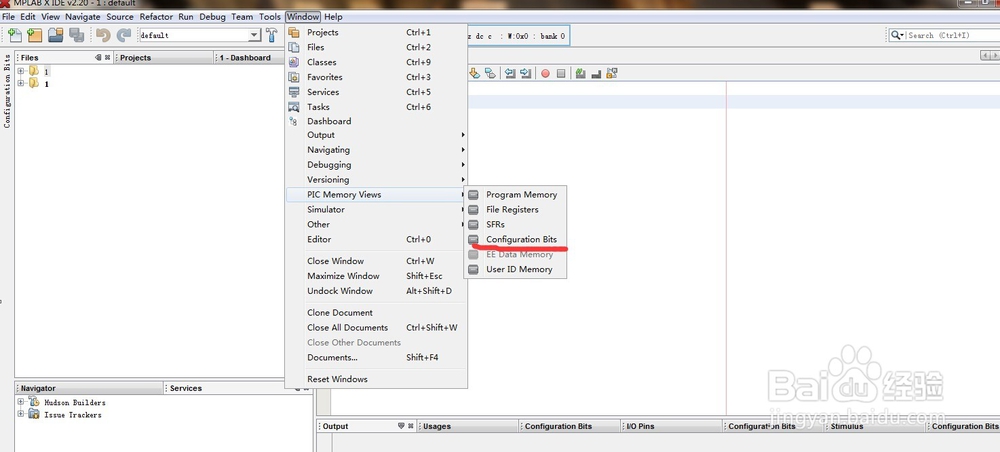The image size is (1000, 452).
Task: Select Configuration Bits in PIC Memory Views
Action: point(515,239)
